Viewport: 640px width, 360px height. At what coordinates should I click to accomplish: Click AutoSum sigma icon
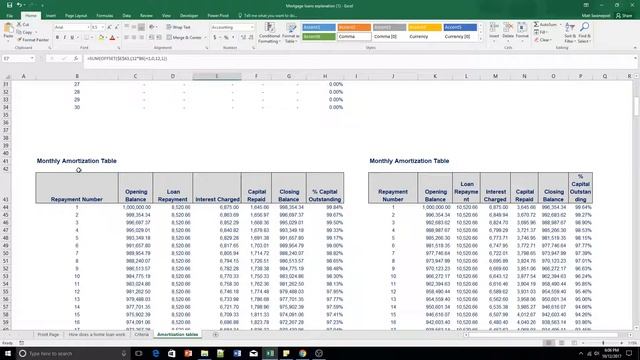tap(536, 24)
